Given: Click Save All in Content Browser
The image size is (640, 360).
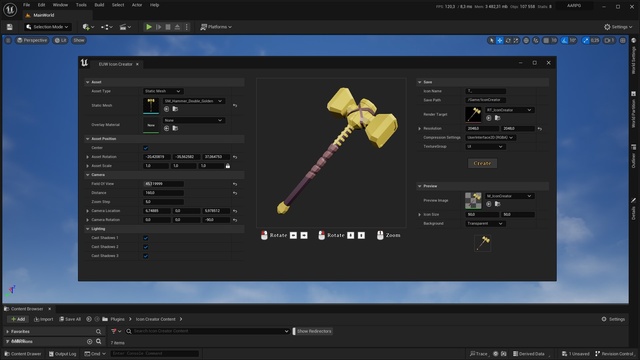Looking at the screenshot, I should (x=70, y=319).
